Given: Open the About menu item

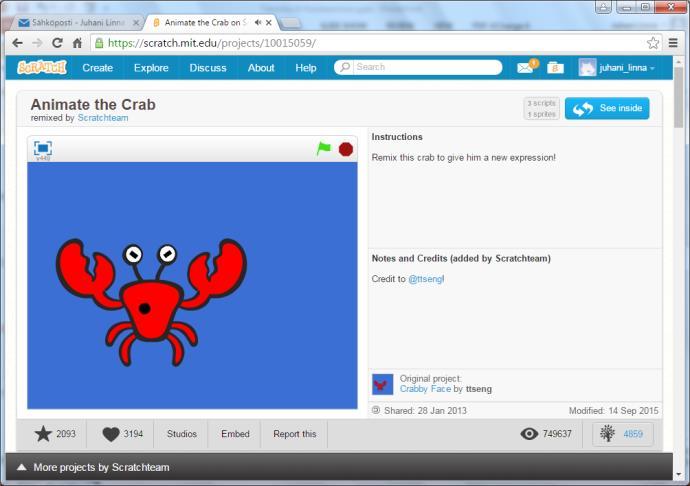Looking at the screenshot, I should tap(261, 68).
